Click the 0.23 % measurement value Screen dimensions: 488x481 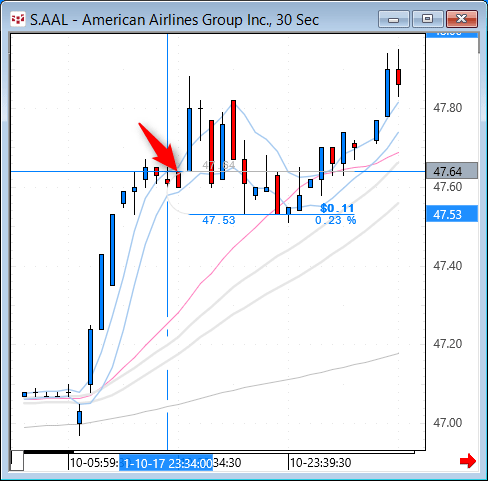click(335, 220)
